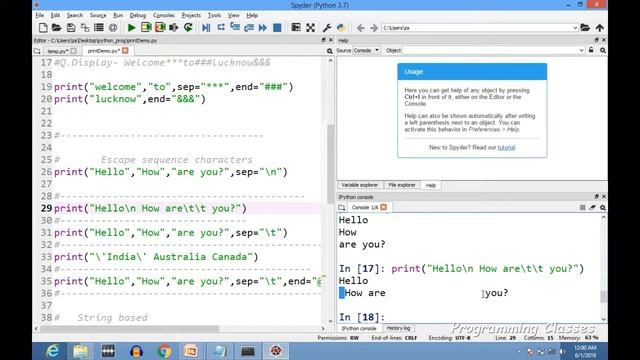Browse for a working directory folder icon
The image size is (640, 360).
pos(585,28)
